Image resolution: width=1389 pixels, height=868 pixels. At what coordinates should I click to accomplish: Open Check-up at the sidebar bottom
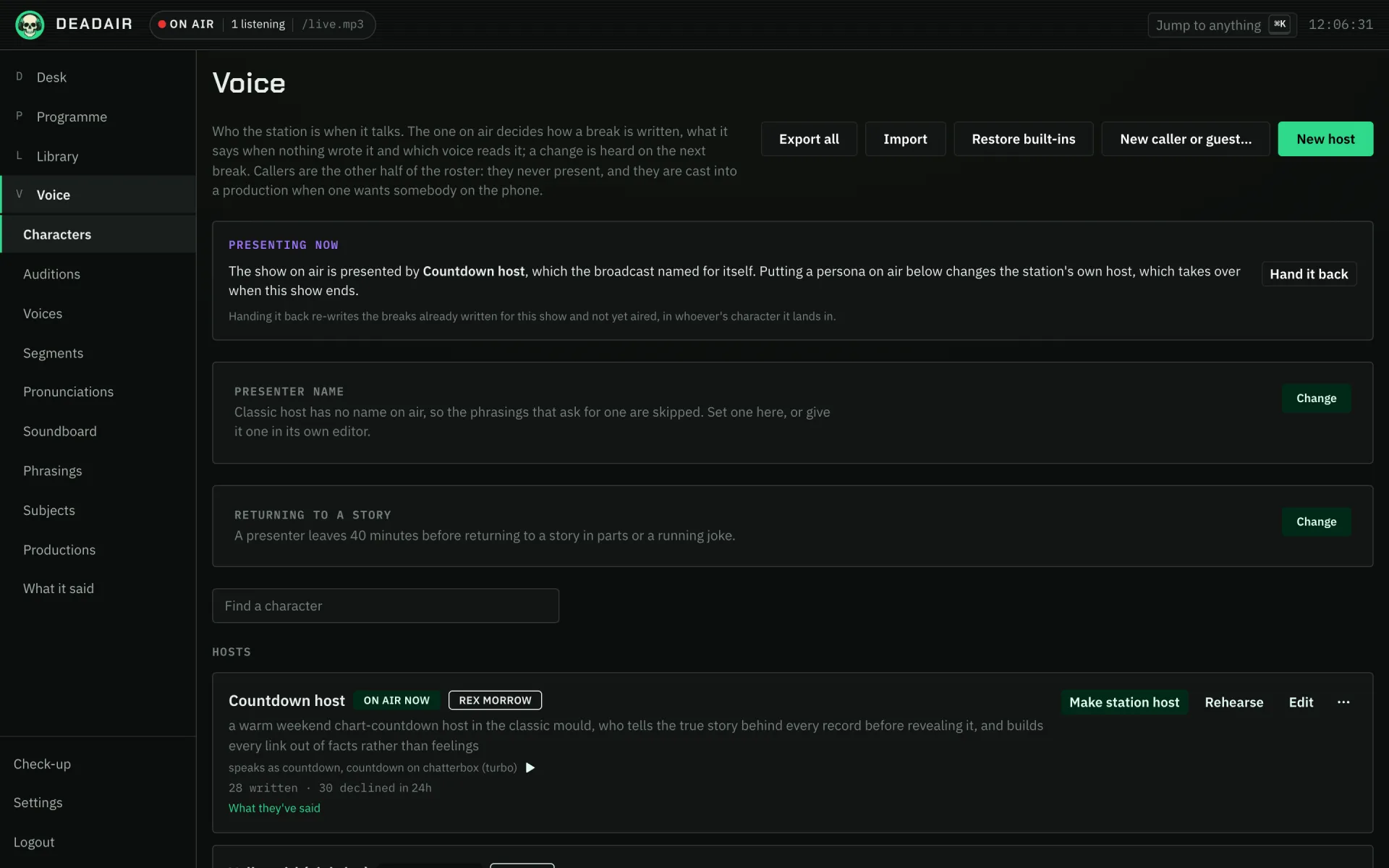pos(98,764)
